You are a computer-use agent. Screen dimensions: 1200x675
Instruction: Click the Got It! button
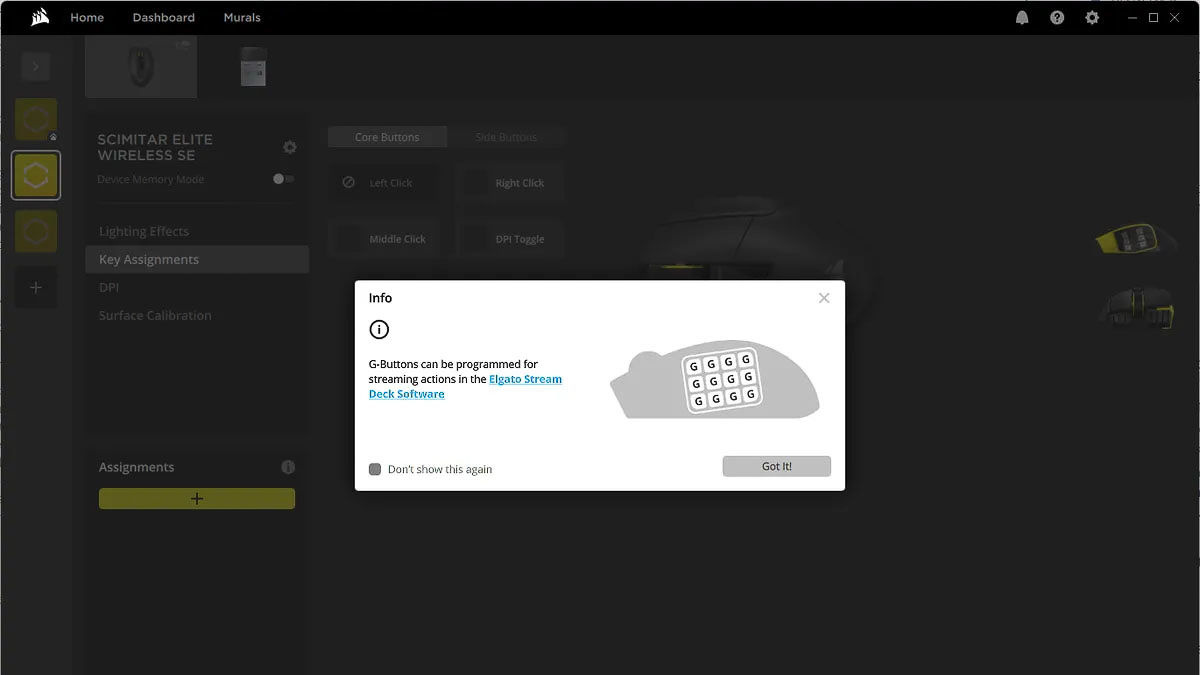coord(777,466)
